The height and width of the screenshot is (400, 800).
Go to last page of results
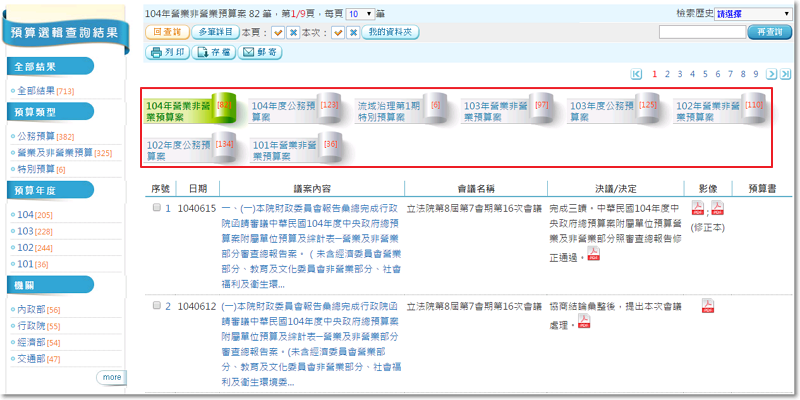pos(786,74)
